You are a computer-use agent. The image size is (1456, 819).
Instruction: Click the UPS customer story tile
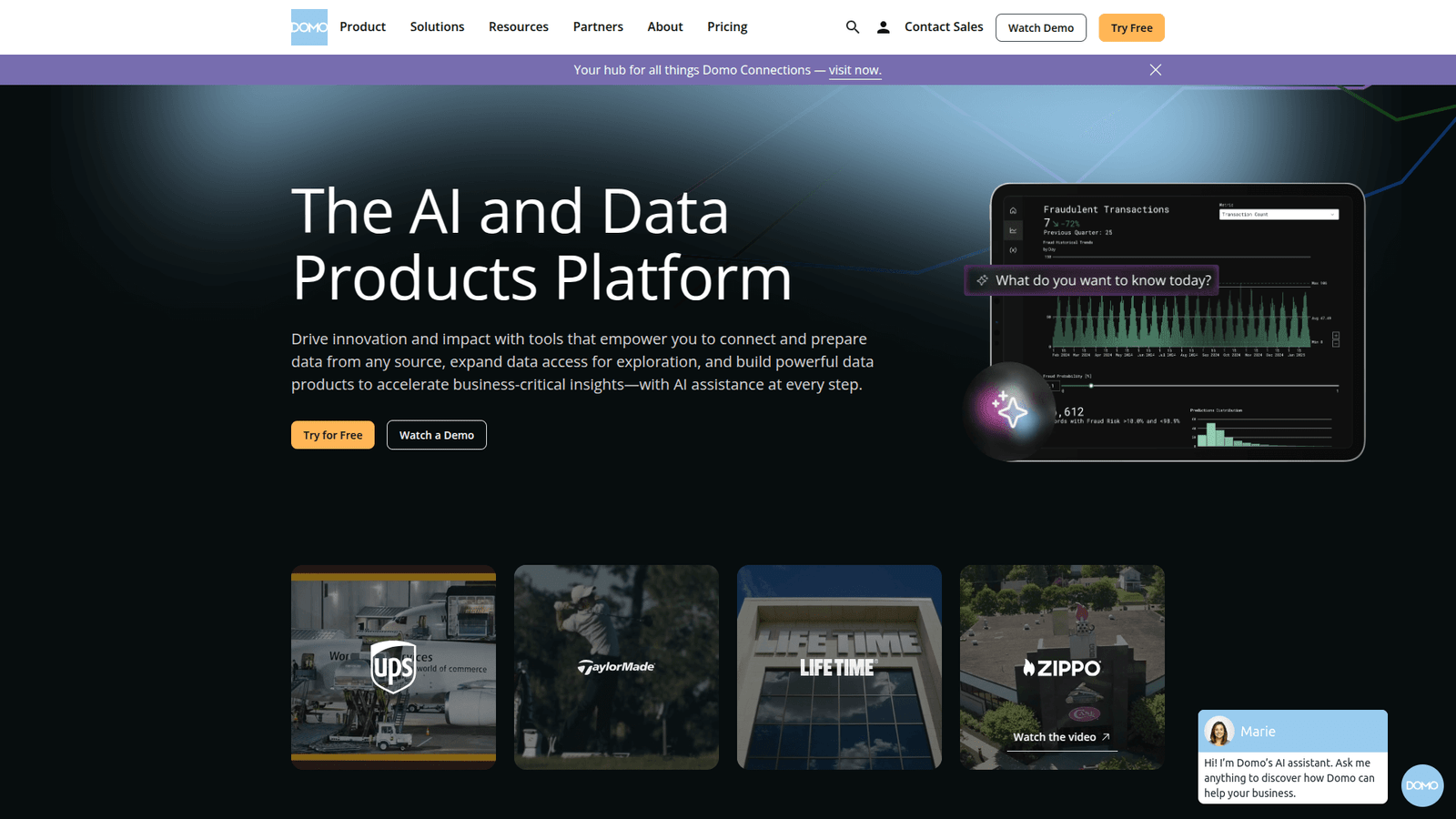pos(393,666)
